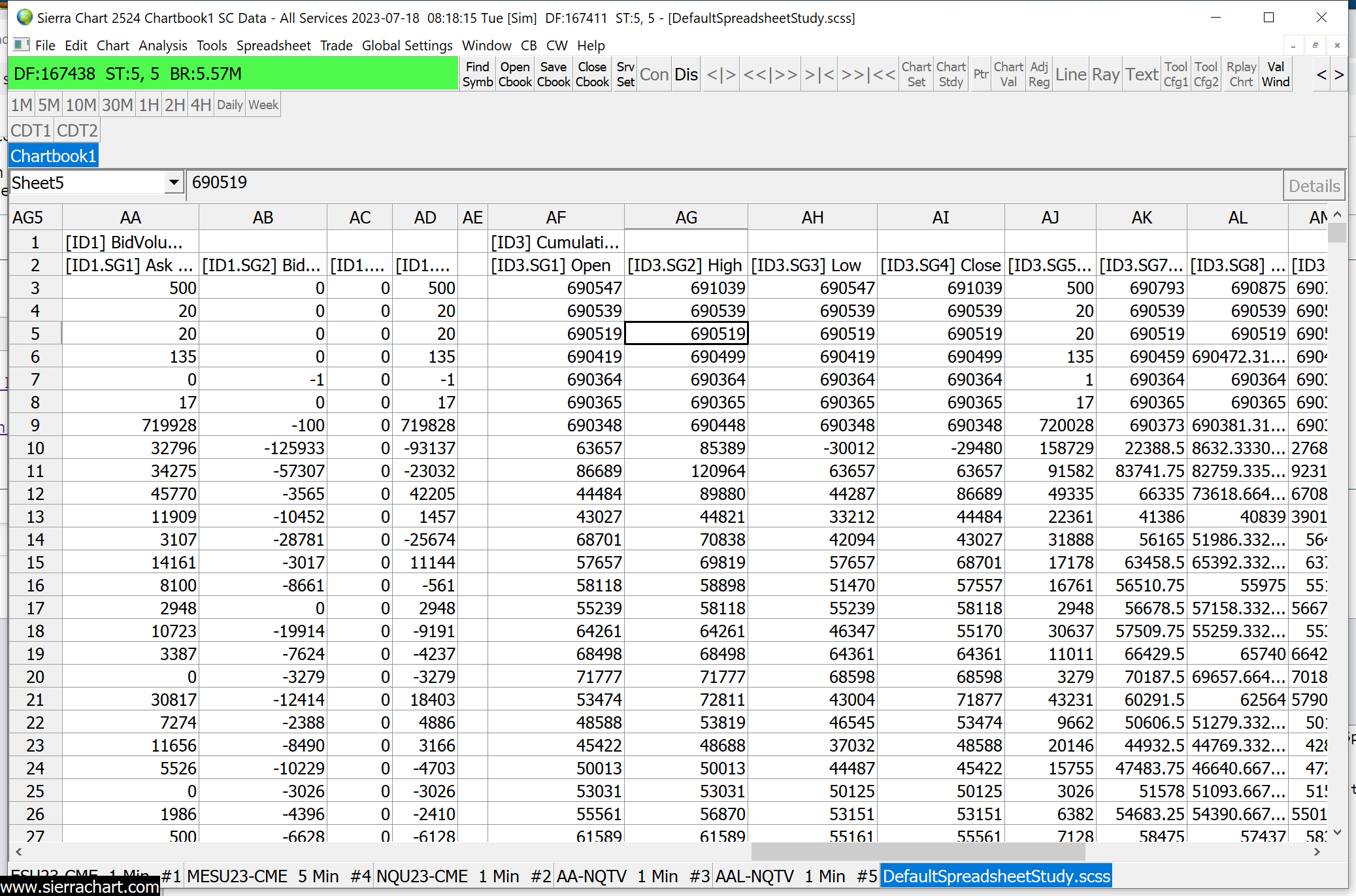Switch timeframe to 30M button
Viewport: 1356px width, 896px height.
click(118, 105)
